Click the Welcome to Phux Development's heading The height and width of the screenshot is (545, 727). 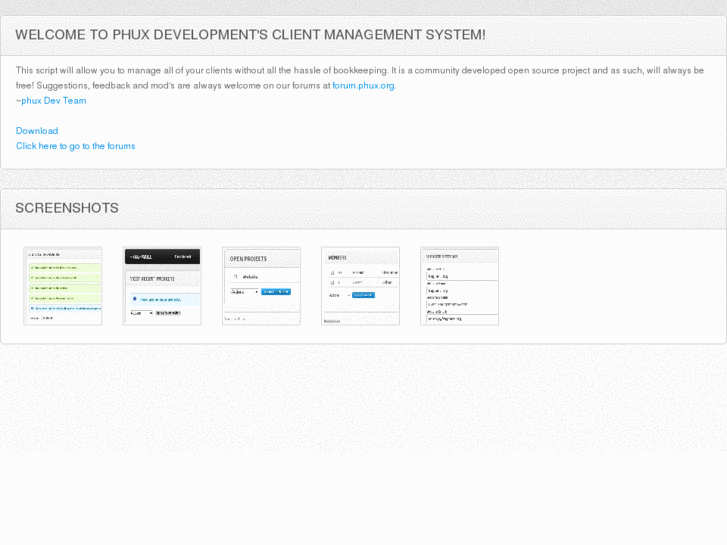tap(250, 35)
